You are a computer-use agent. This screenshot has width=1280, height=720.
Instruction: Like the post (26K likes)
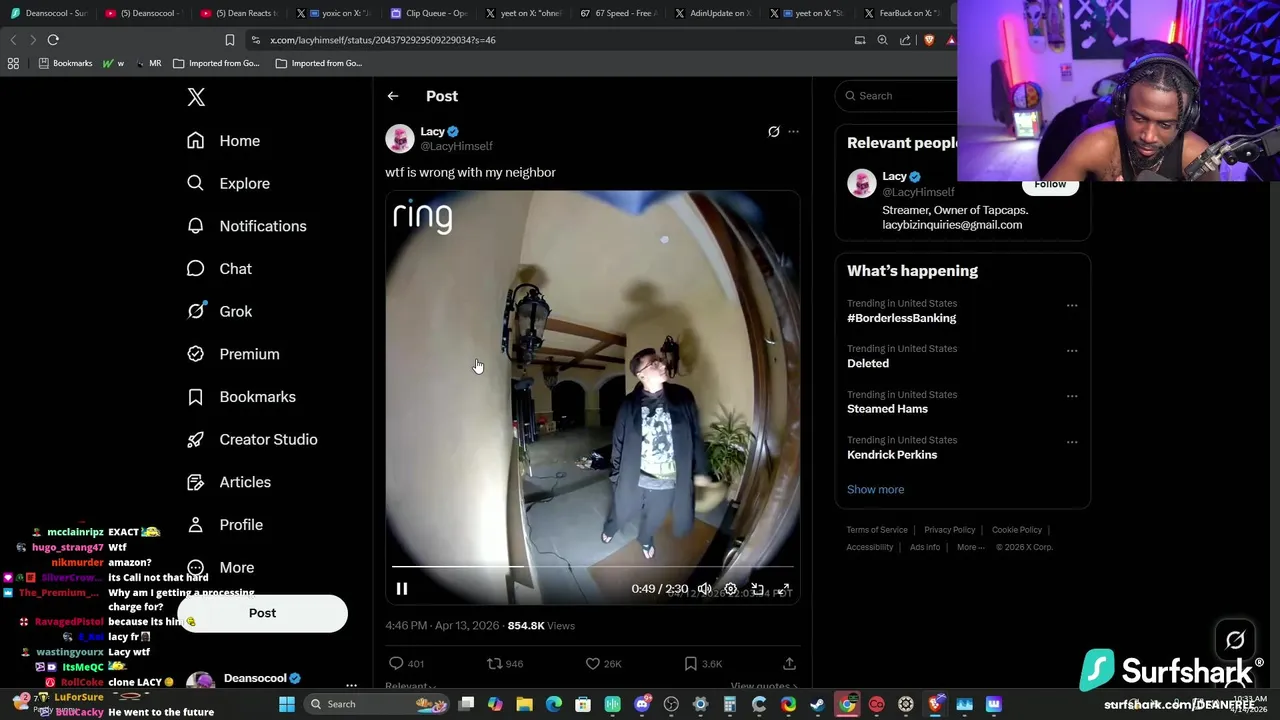[603, 664]
